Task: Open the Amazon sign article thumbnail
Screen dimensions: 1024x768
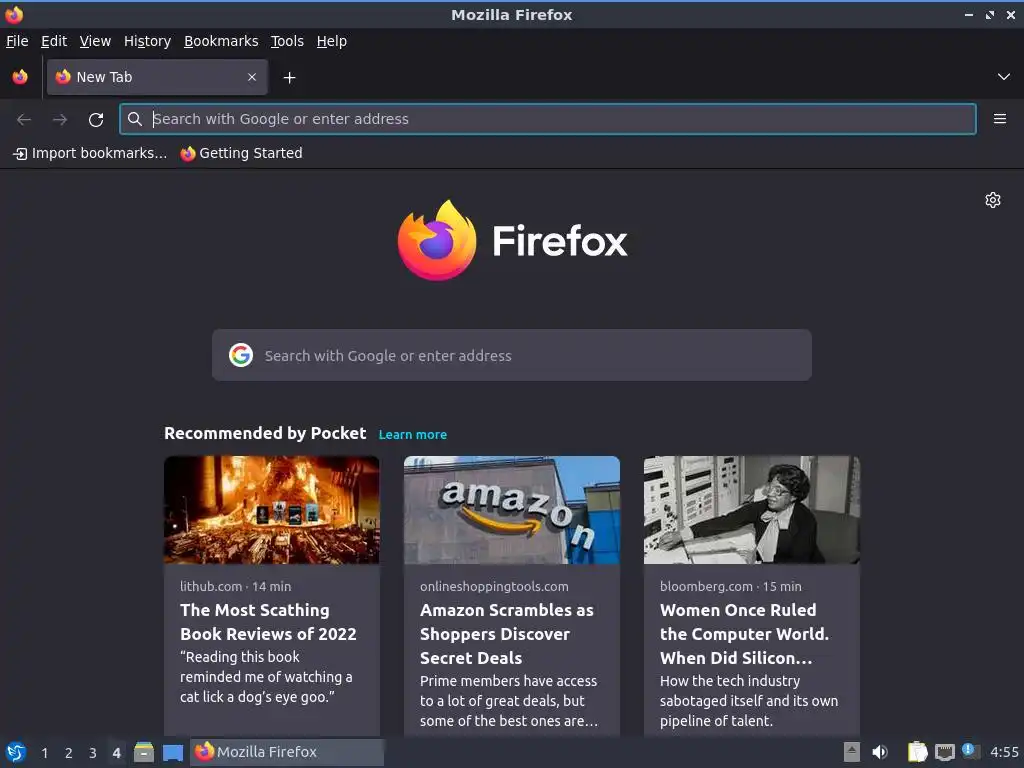Action: [512, 510]
